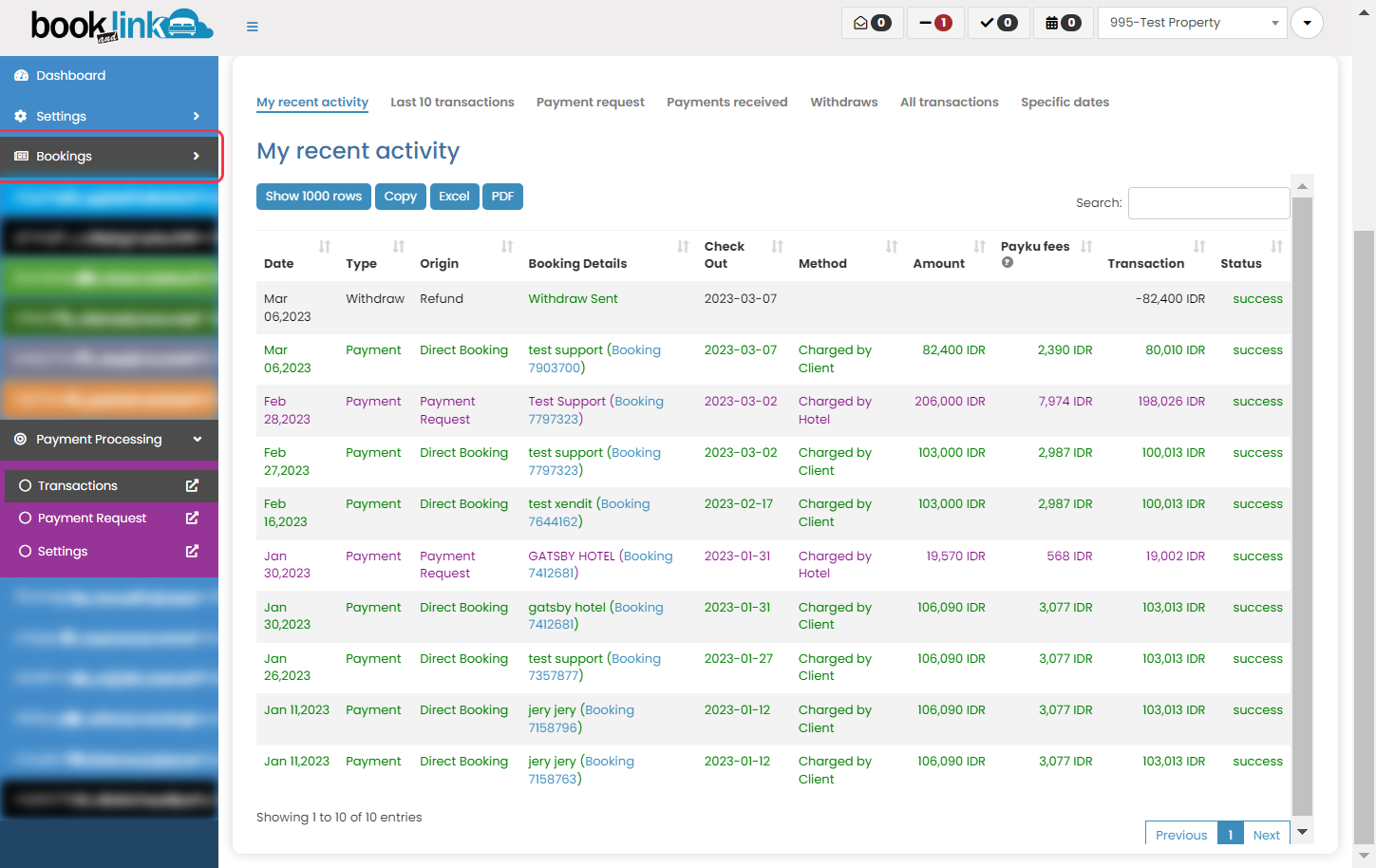The height and width of the screenshot is (868, 1376).
Task: Open Test Support Booking 7797323 Payment Request row link
Action: (x=596, y=410)
